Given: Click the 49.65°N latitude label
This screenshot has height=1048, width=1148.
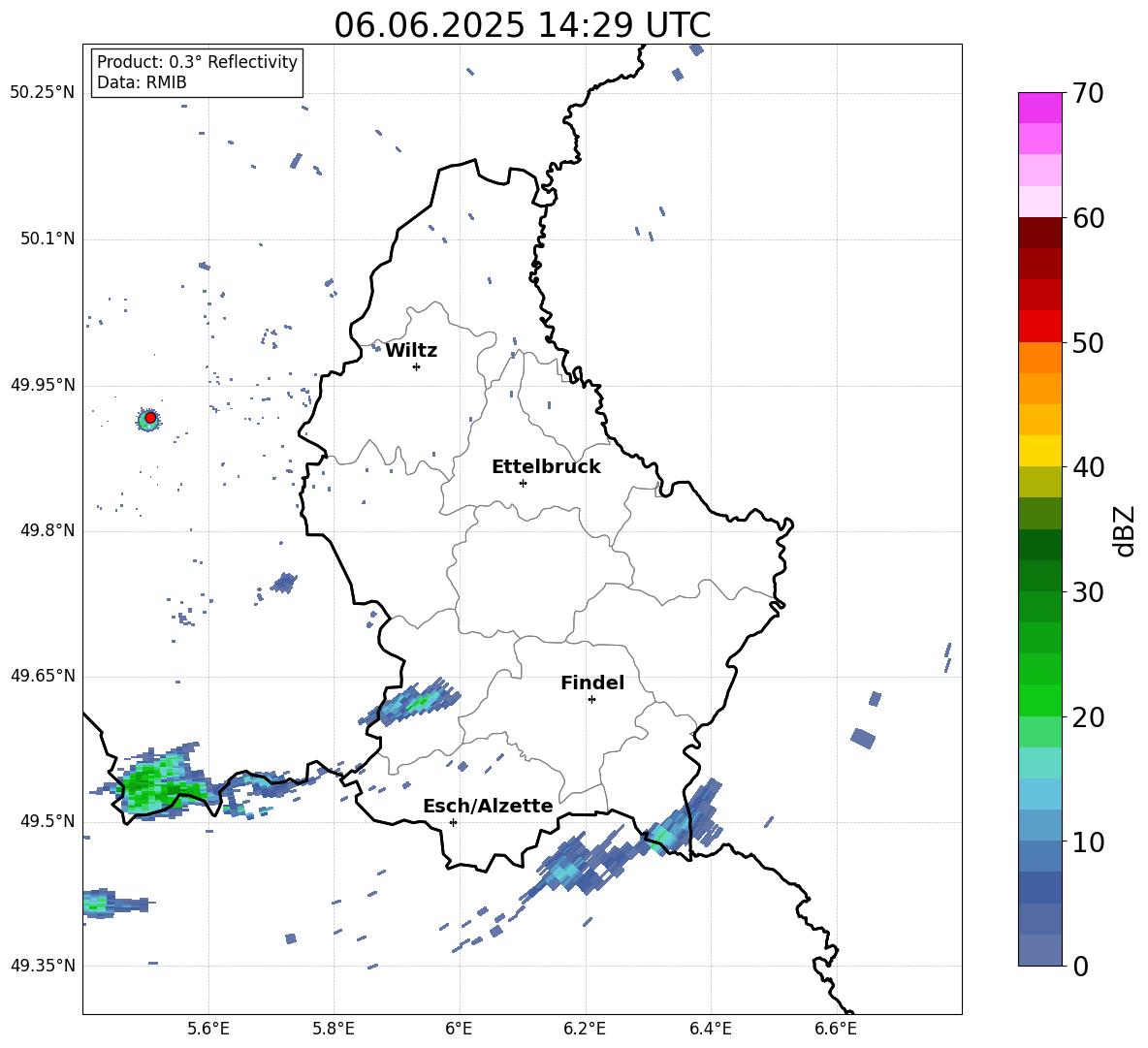Looking at the screenshot, I should point(43,676).
